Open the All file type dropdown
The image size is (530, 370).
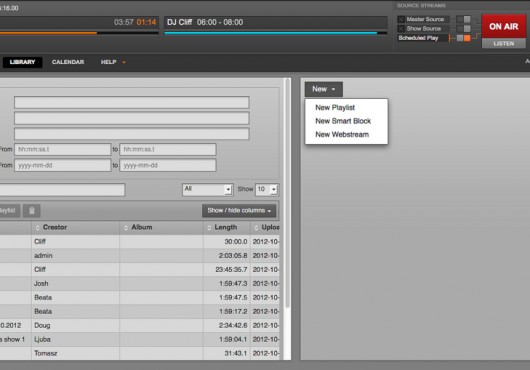click(x=207, y=189)
